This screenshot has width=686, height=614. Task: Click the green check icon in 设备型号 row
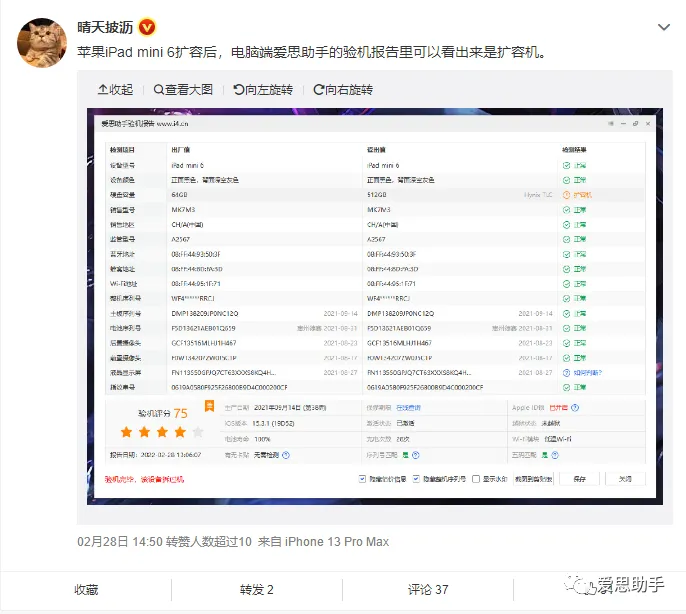566,165
